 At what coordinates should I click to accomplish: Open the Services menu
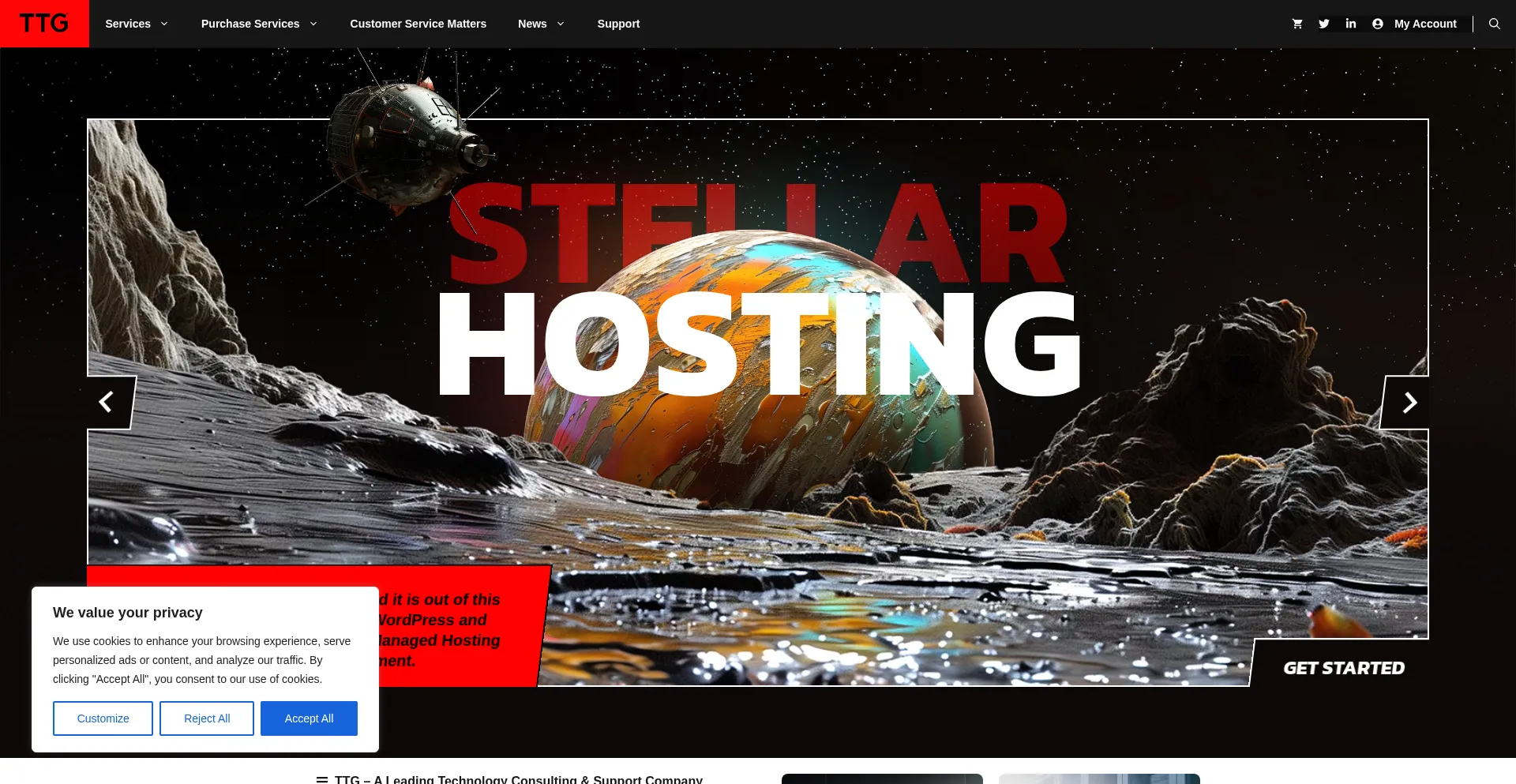[128, 24]
